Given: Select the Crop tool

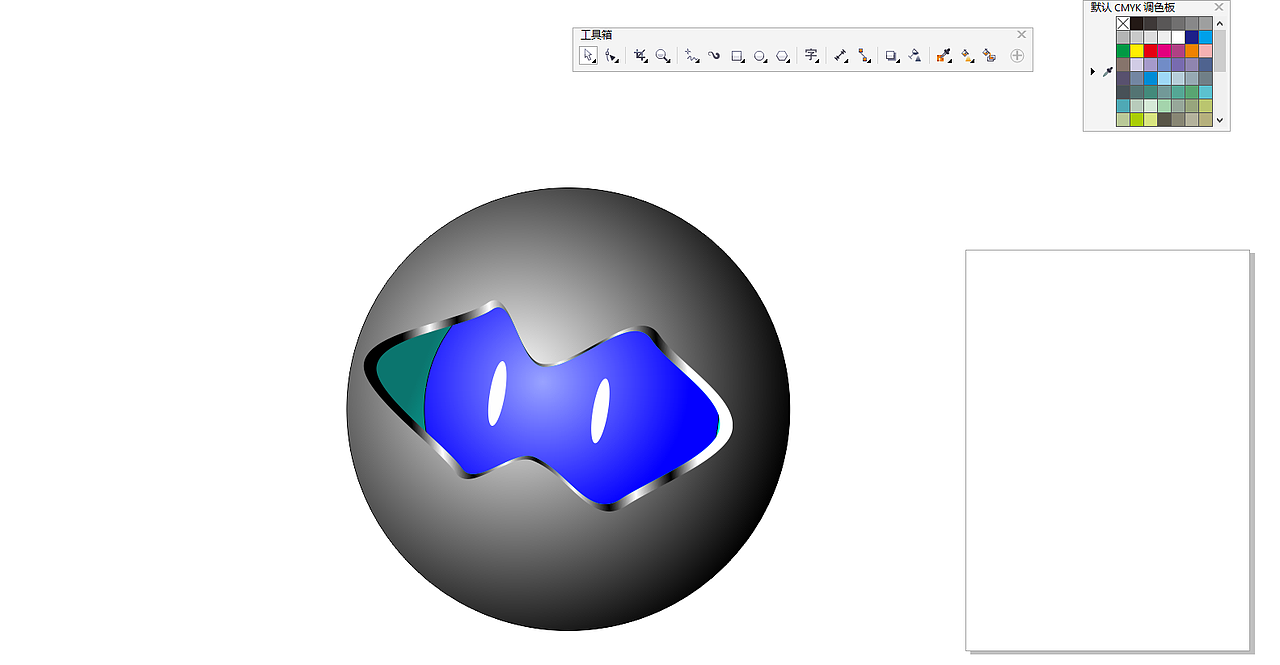Looking at the screenshot, I should coord(640,56).
